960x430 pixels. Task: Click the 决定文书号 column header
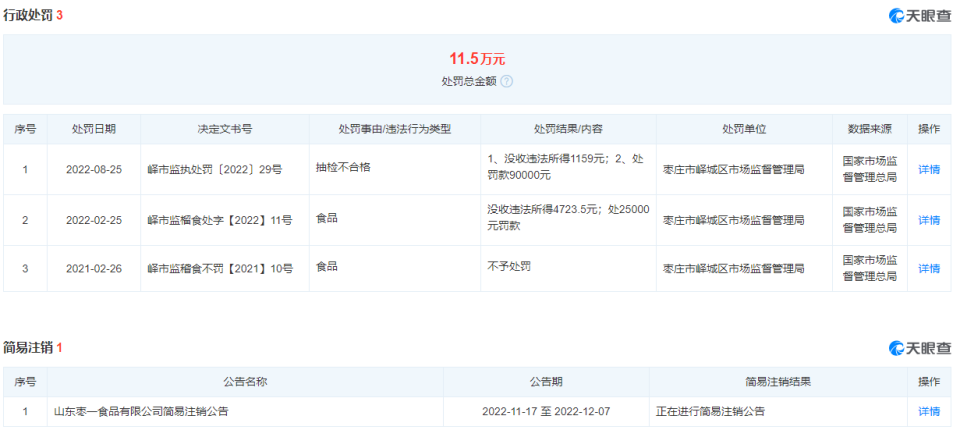[x=225, y=129]
